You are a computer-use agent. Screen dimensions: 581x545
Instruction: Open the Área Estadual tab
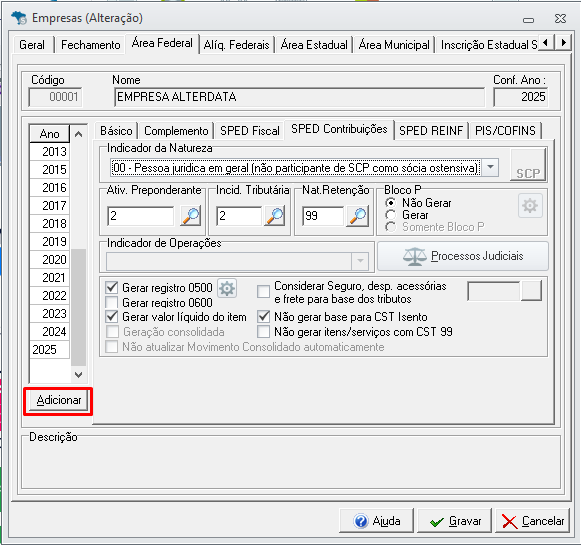tap(314, 45)
